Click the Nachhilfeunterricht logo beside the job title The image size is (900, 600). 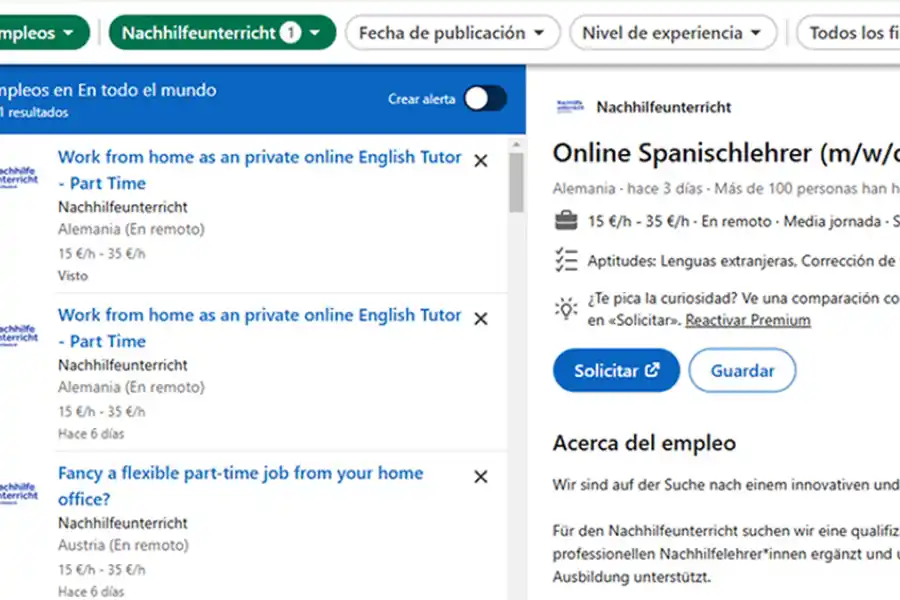click(x=567, y=106)
